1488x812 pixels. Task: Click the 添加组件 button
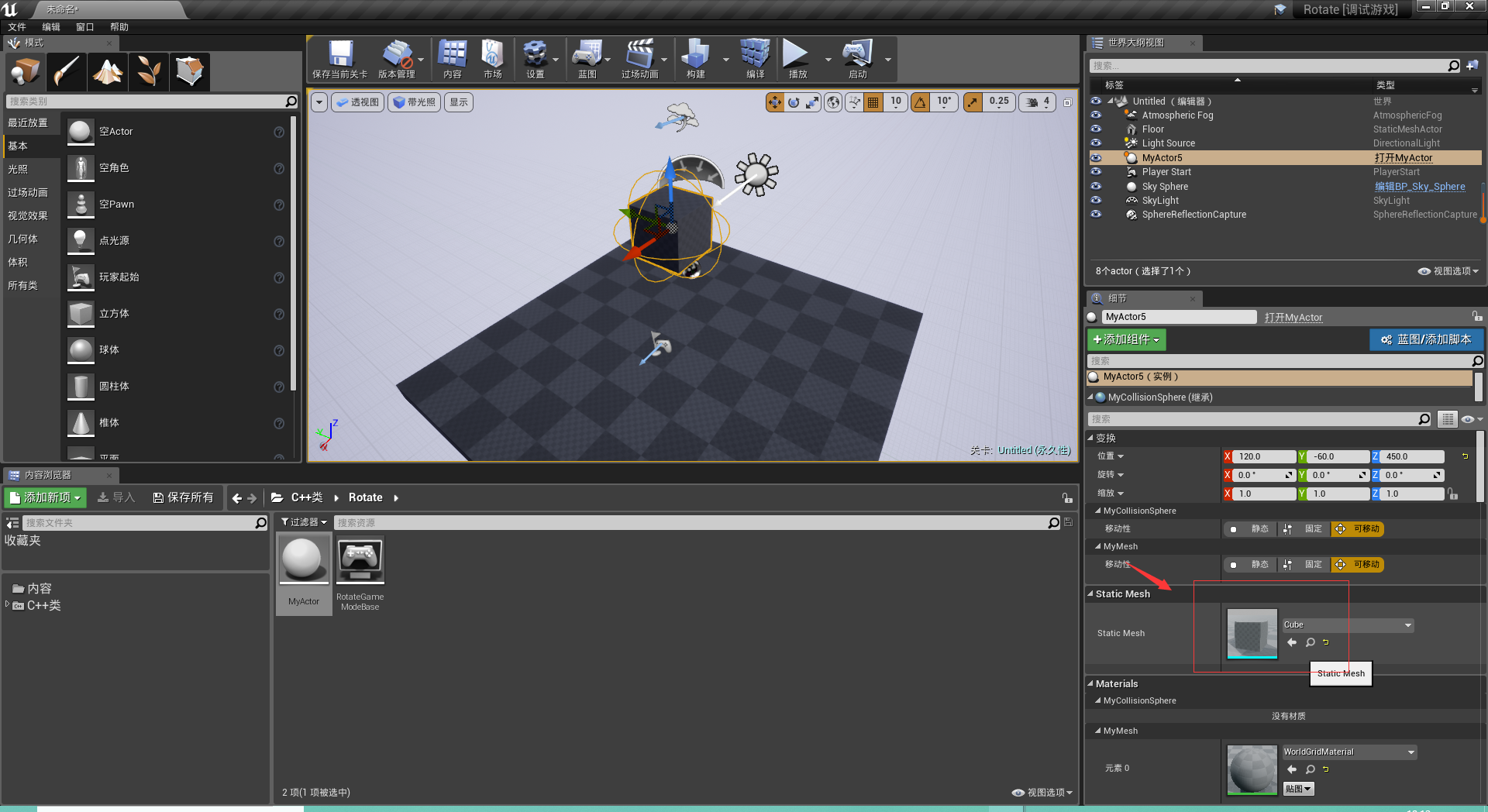pos(1125,339)
